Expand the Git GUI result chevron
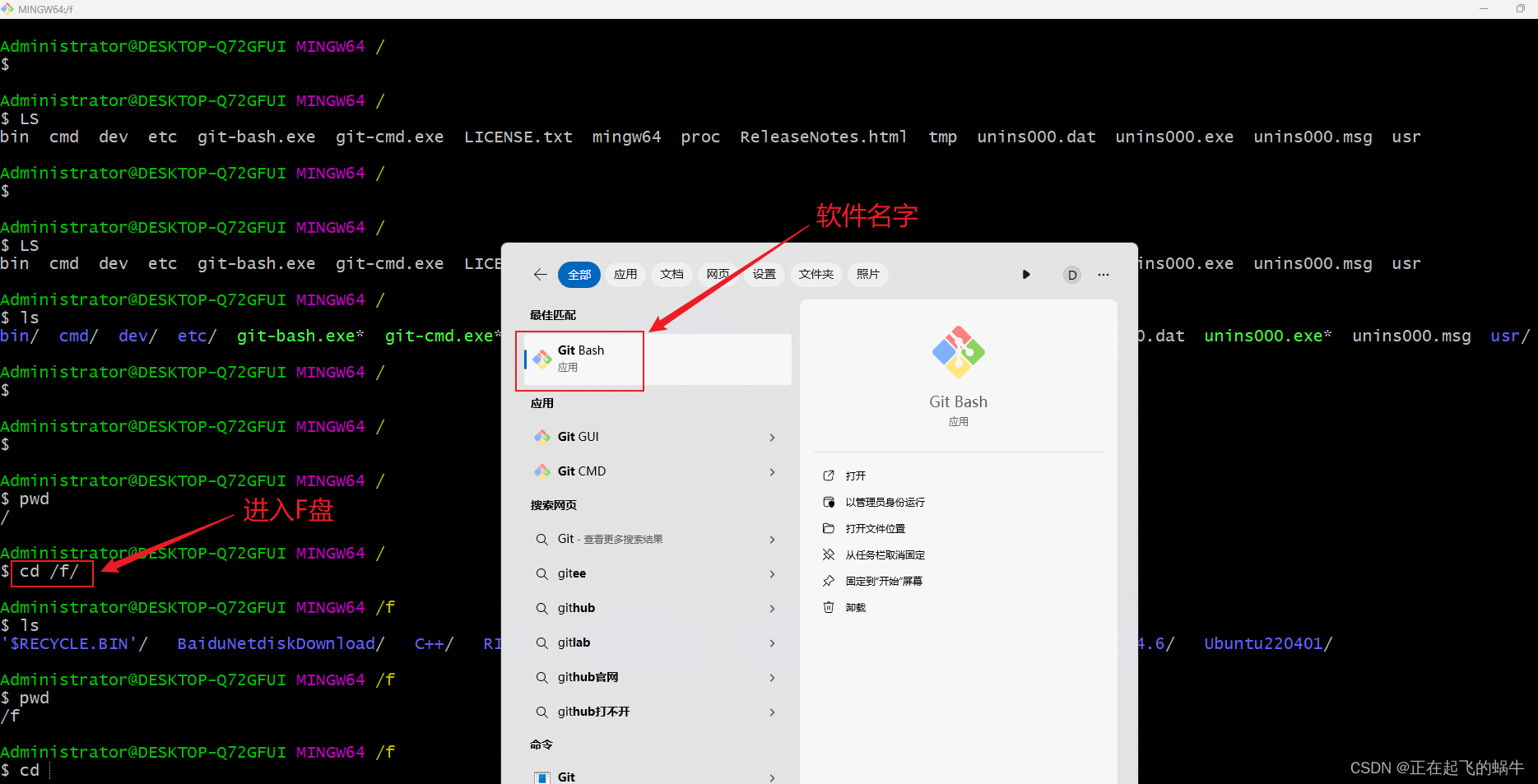Image resolution: width=1538 pixels, height=784 pixels. coord(772,438)
